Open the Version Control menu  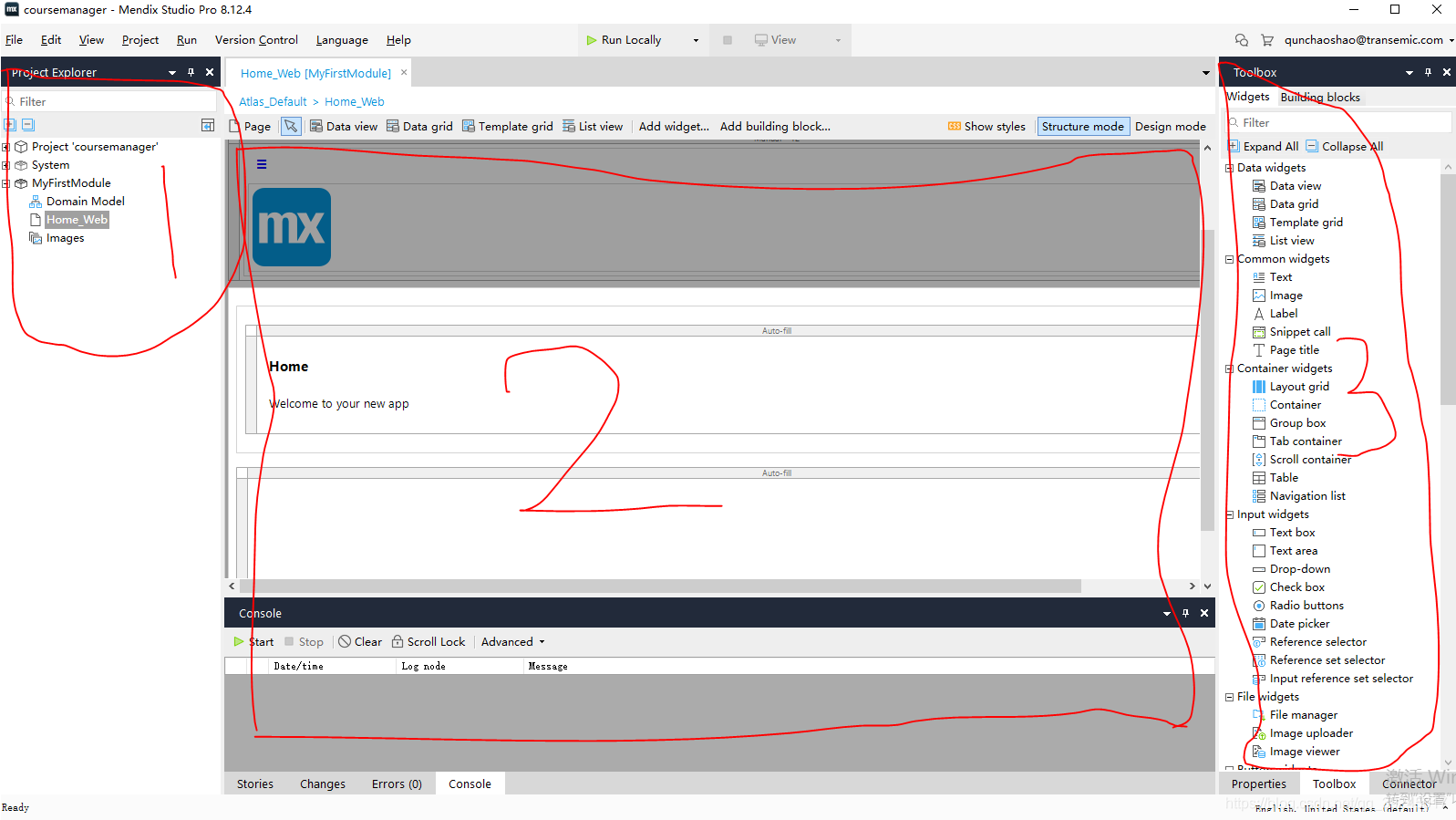256,40
